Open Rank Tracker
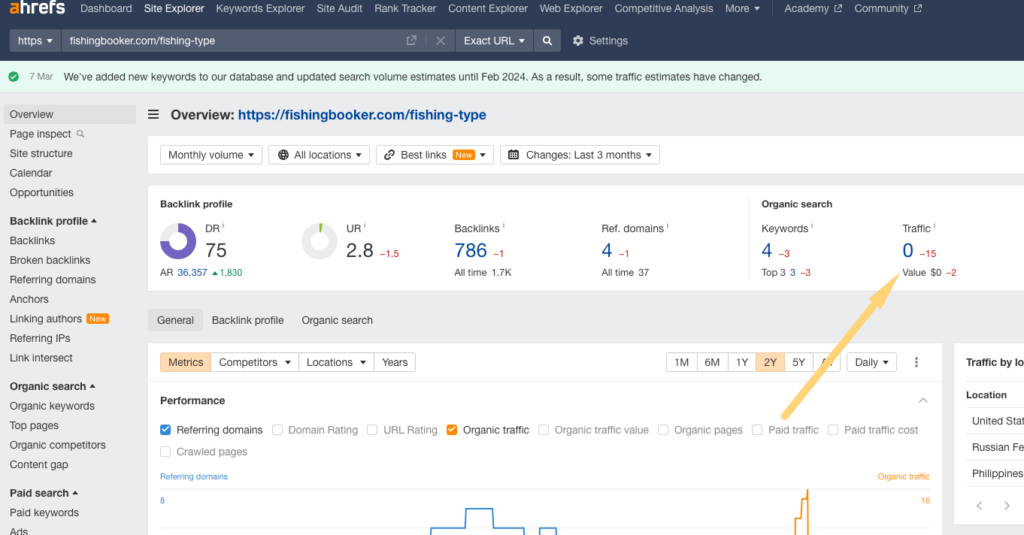 [405, 8]
